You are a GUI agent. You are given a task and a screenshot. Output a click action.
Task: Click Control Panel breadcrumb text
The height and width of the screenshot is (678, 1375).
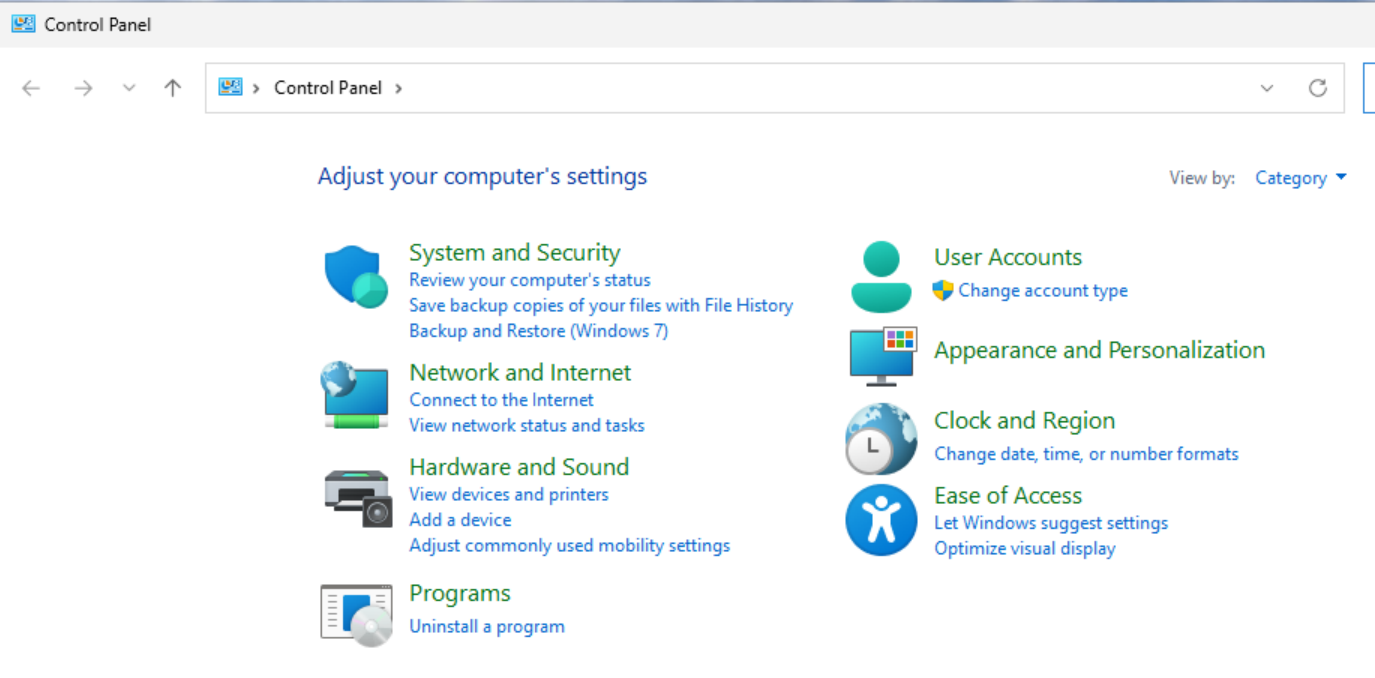328,88
